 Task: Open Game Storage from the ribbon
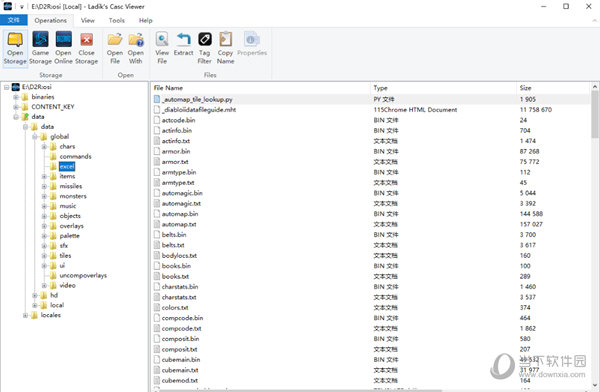(40, 48)
